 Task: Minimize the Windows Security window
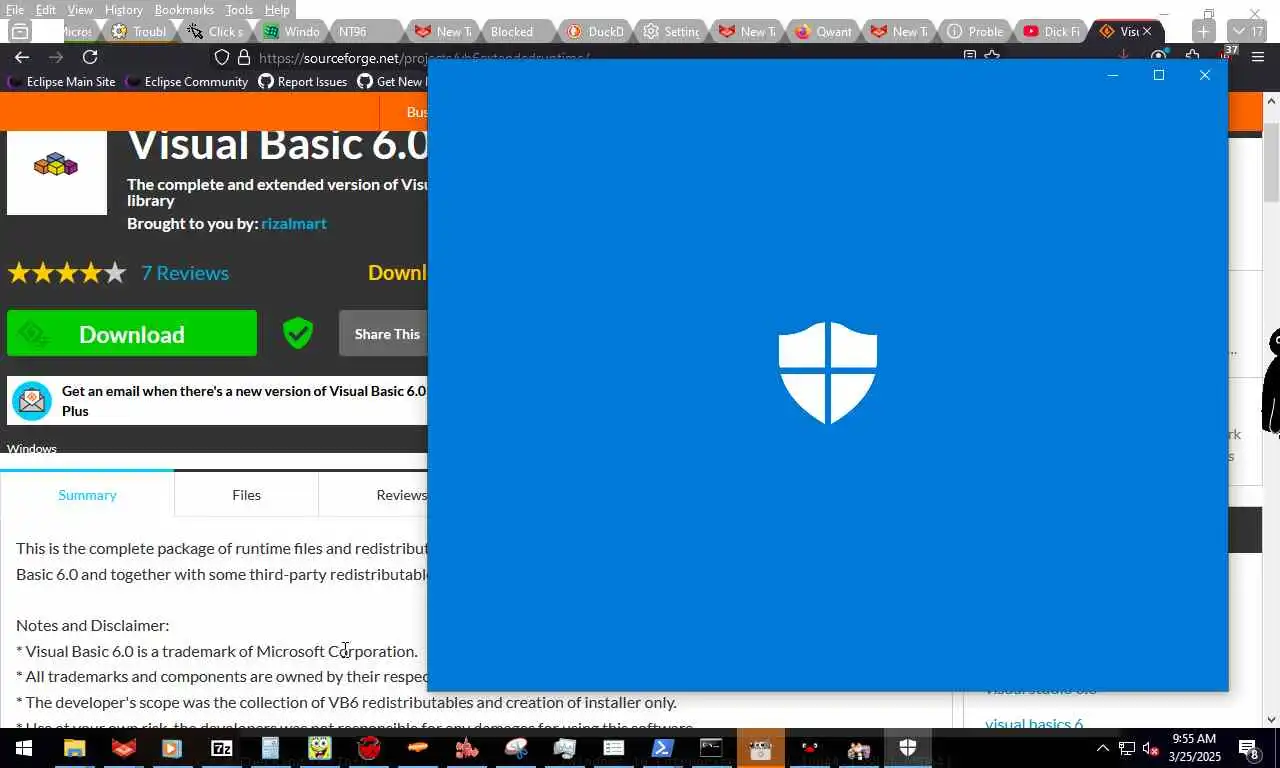click(1113, 75)
